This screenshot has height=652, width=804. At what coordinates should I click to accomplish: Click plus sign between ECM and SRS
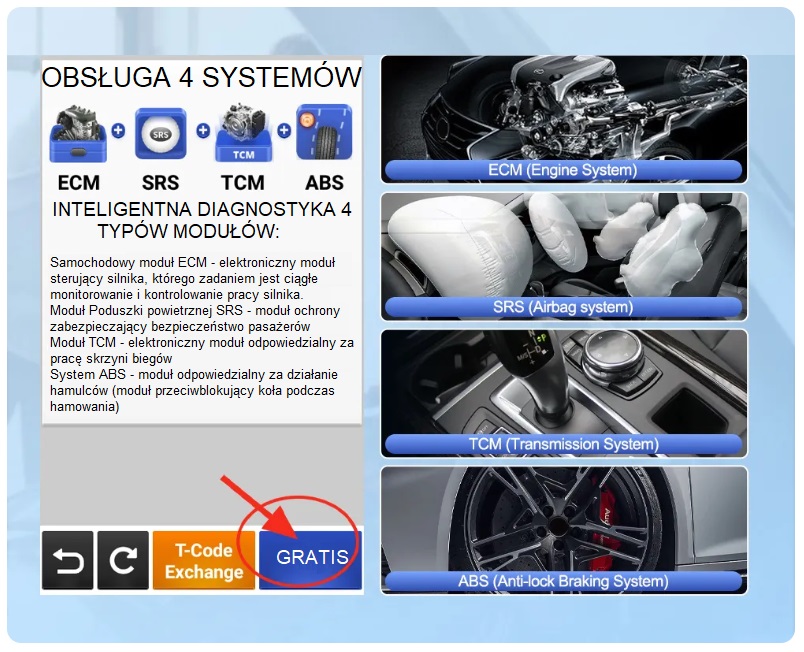click(x=118, y=131)
